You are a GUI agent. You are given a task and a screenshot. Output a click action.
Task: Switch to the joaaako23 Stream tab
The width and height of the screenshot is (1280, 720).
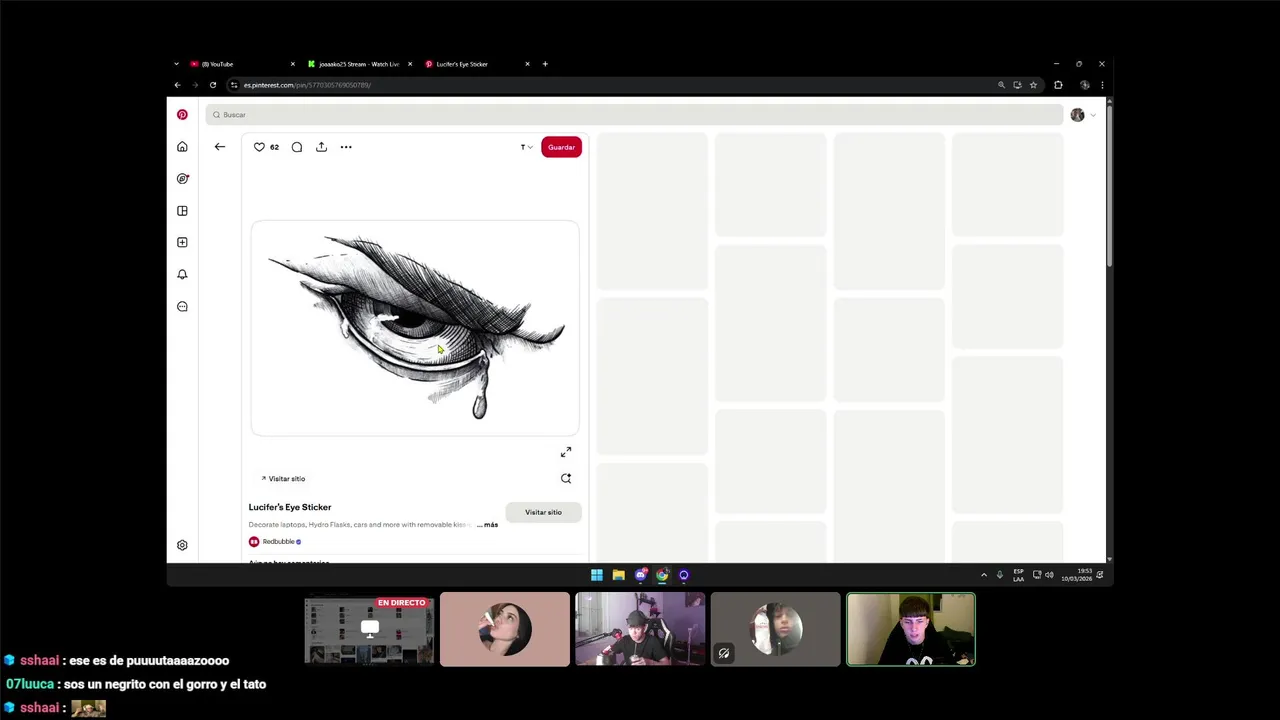tap(359, 64)
